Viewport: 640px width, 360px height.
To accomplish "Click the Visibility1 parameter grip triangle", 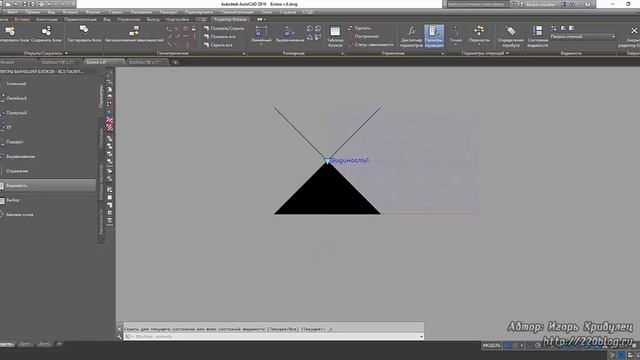I will click(x=327, y=161).
